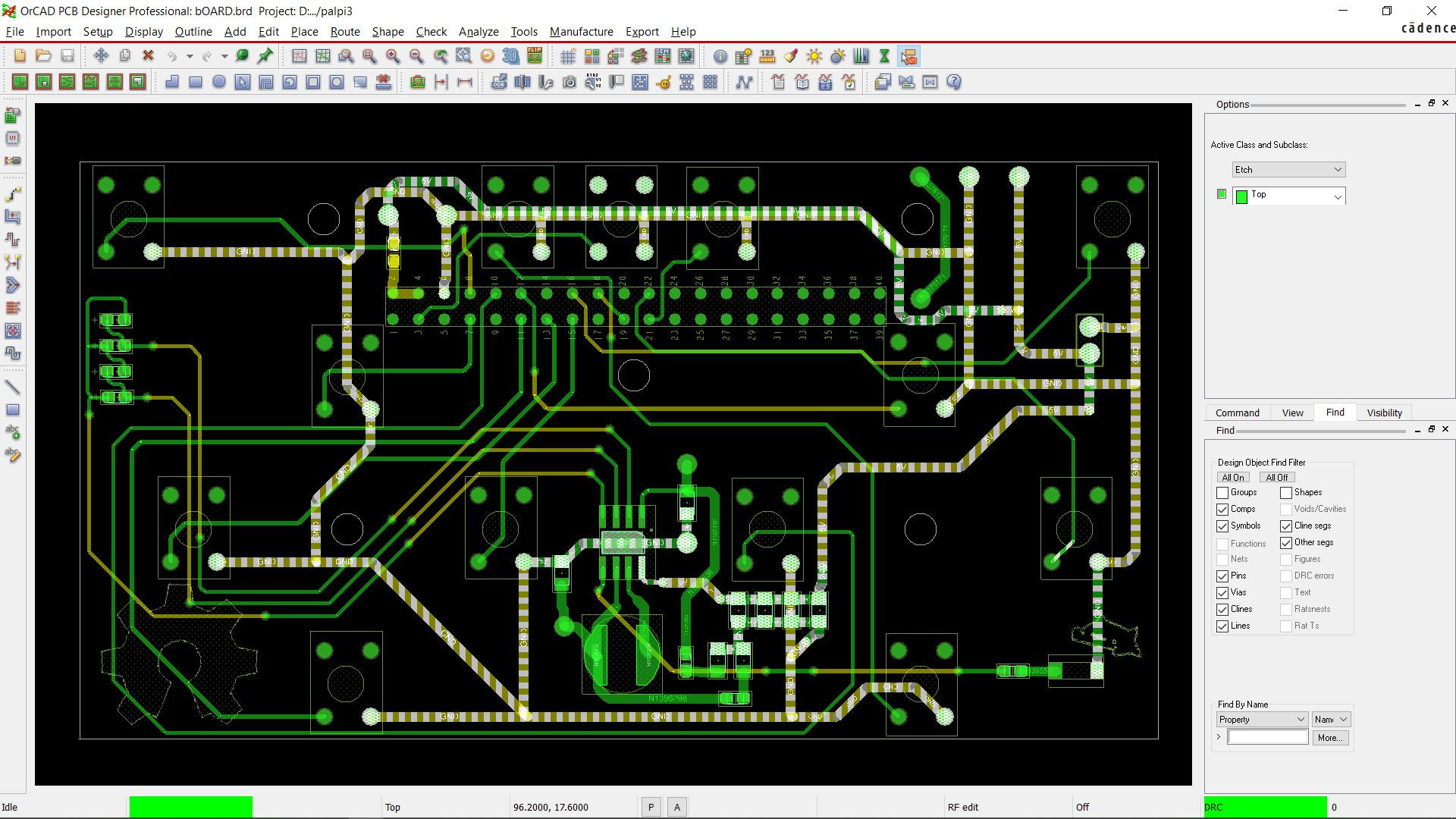The height and width of the screenshot is (819, 1456).
Task: Uncheck the Comps checkbox
Action: pos(1222,510)
